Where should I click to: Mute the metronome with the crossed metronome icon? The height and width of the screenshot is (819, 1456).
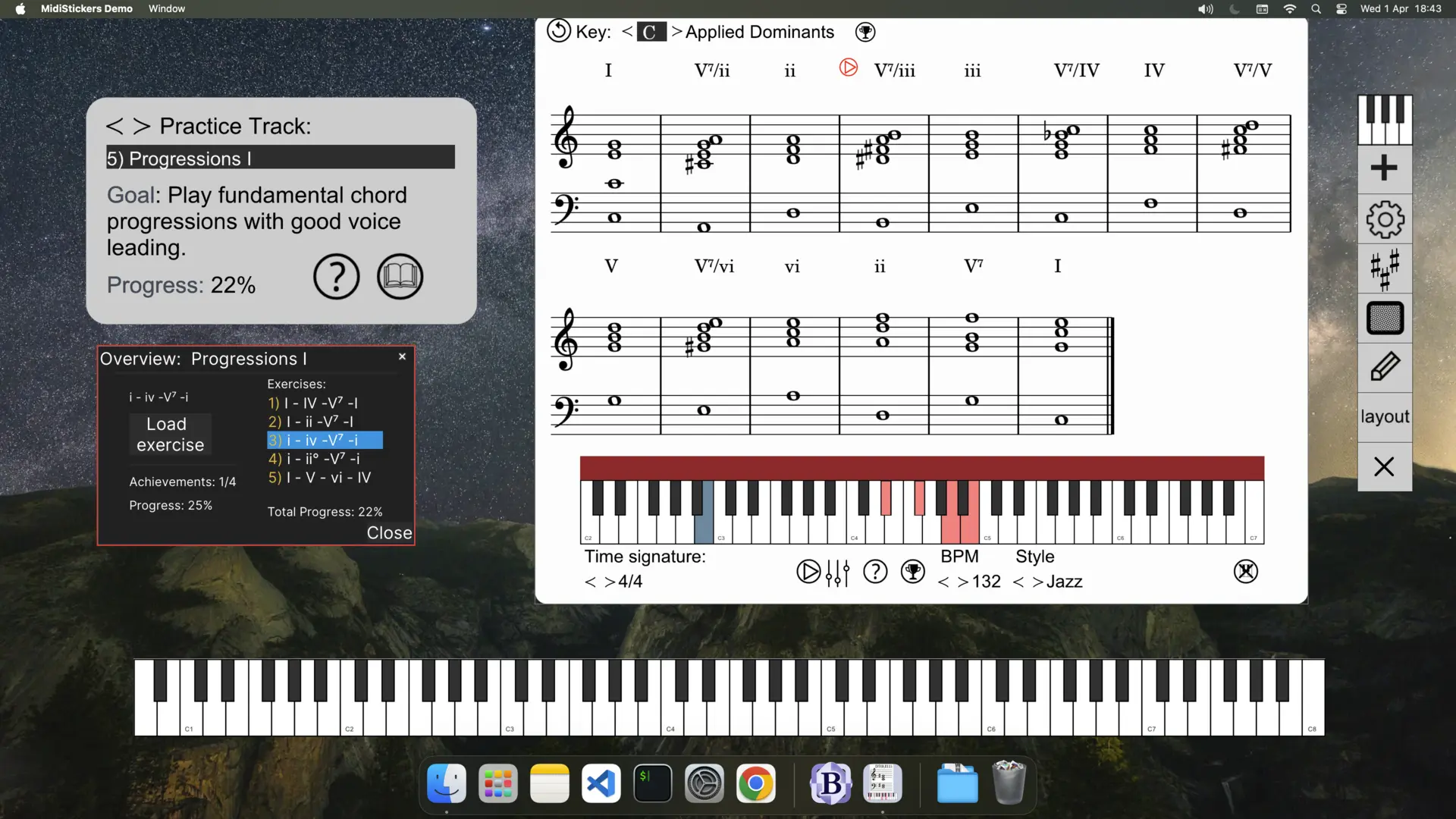coord(1246,571)
